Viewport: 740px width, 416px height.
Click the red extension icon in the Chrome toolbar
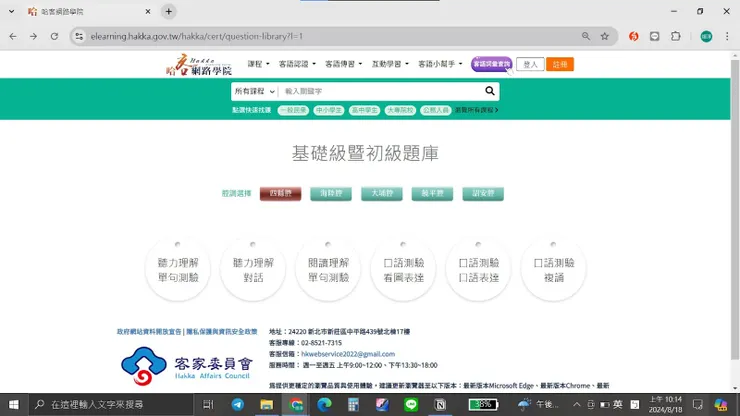(x=633, y=36)
